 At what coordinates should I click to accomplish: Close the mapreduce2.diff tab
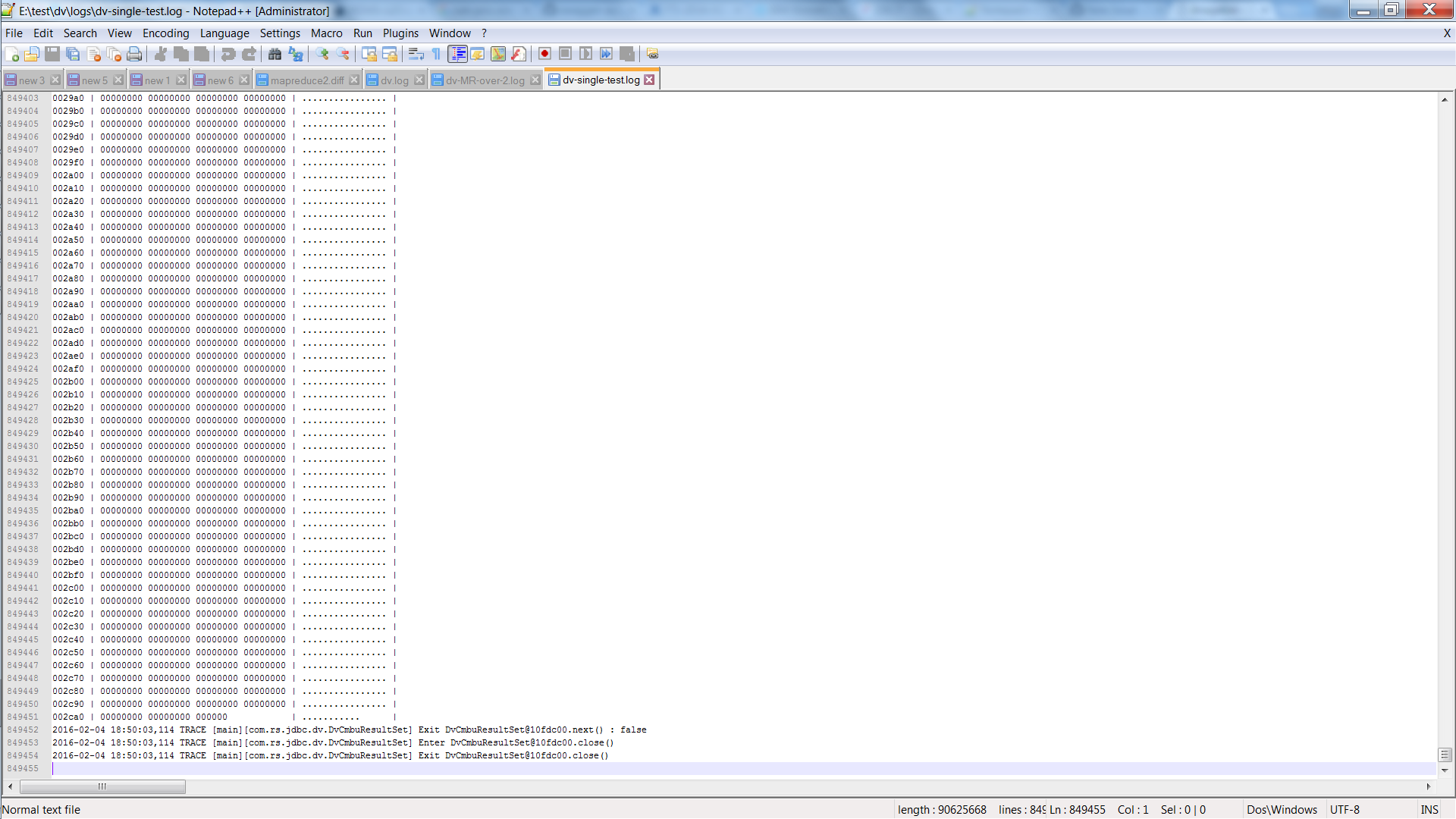point(354,80)
